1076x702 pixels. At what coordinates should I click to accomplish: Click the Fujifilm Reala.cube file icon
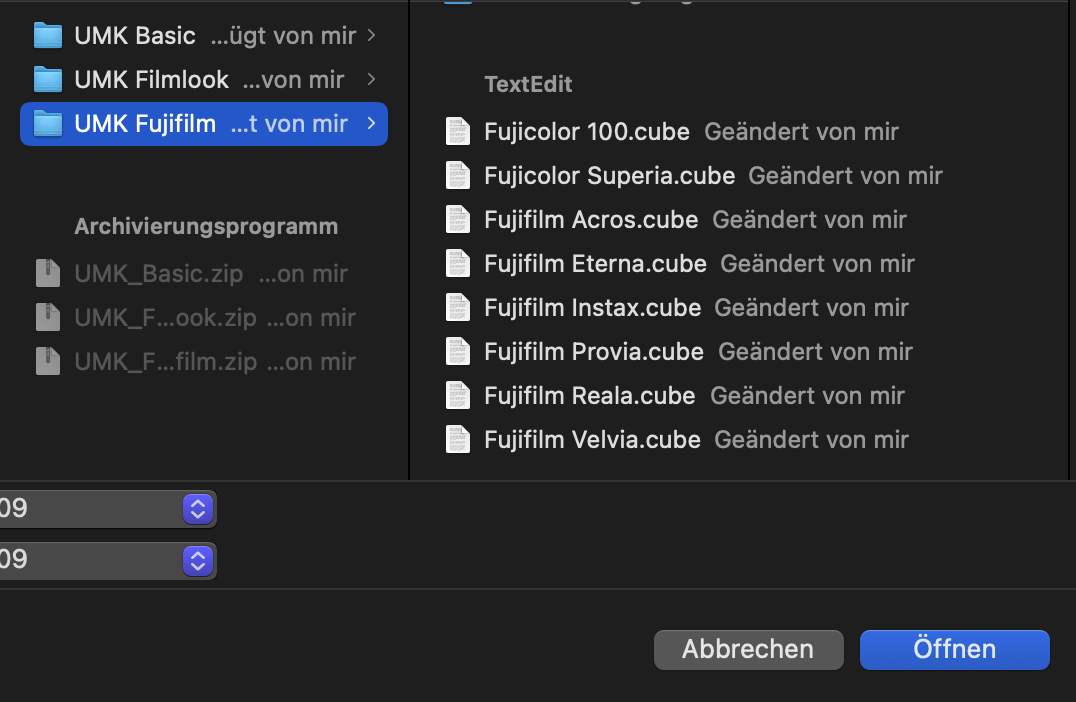click(x=458, y=395)
